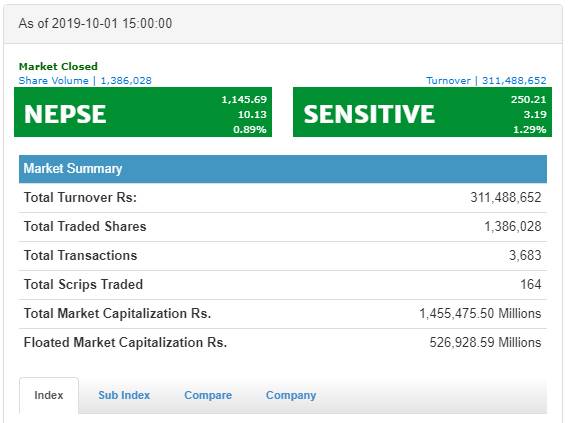Click the Share Volume 1,386,028 link
Viewport: 569px width, 423px height.
85,81
